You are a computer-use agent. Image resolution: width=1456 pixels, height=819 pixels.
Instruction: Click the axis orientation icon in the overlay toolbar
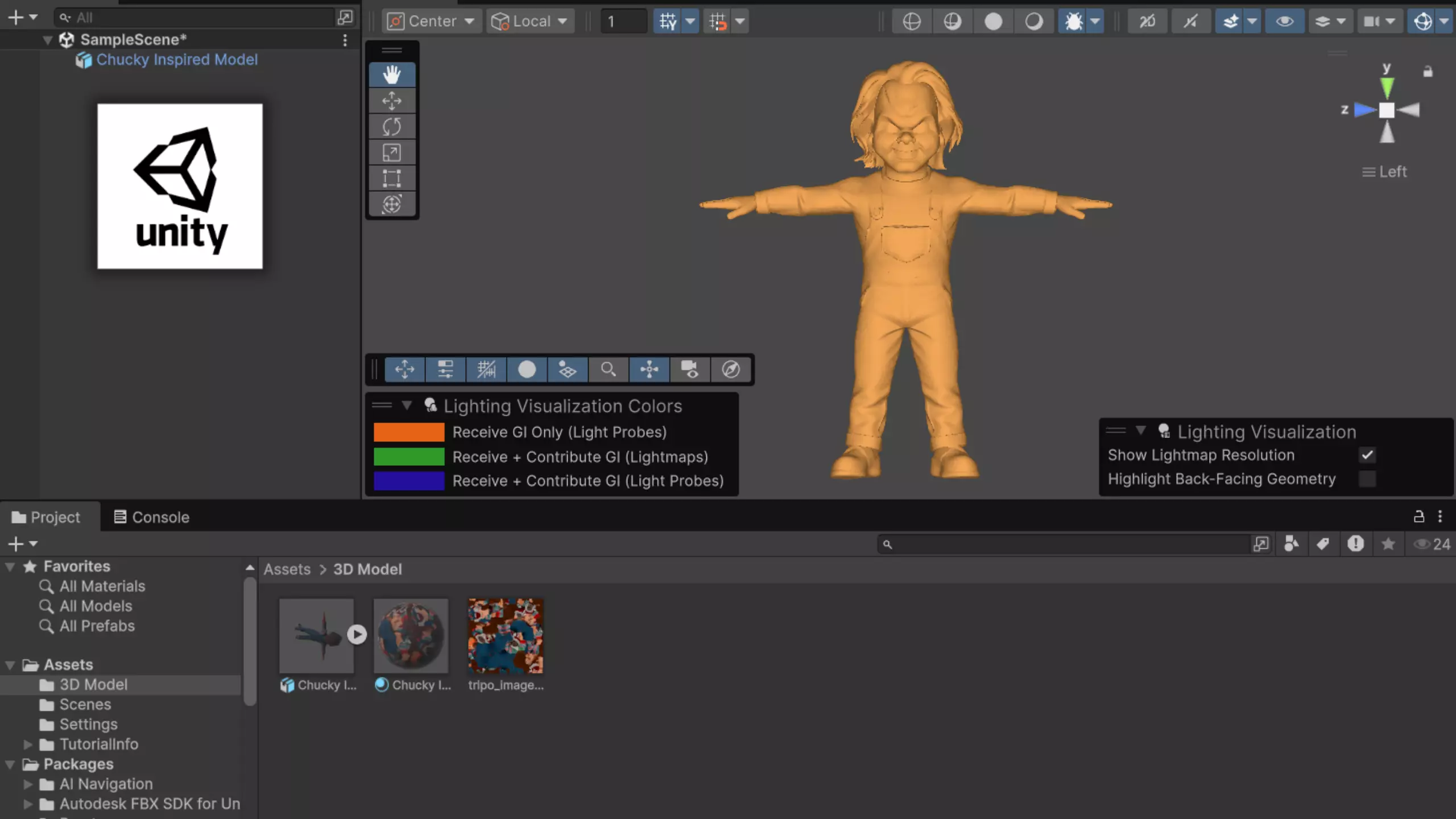point(650,369)
